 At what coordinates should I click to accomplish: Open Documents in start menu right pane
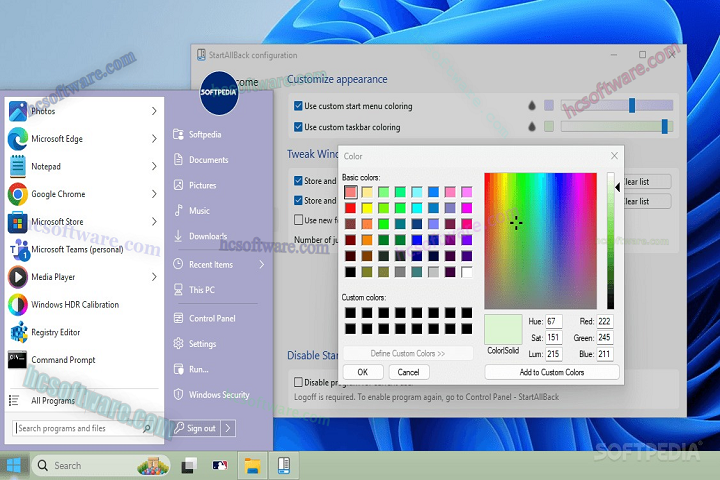201,160
